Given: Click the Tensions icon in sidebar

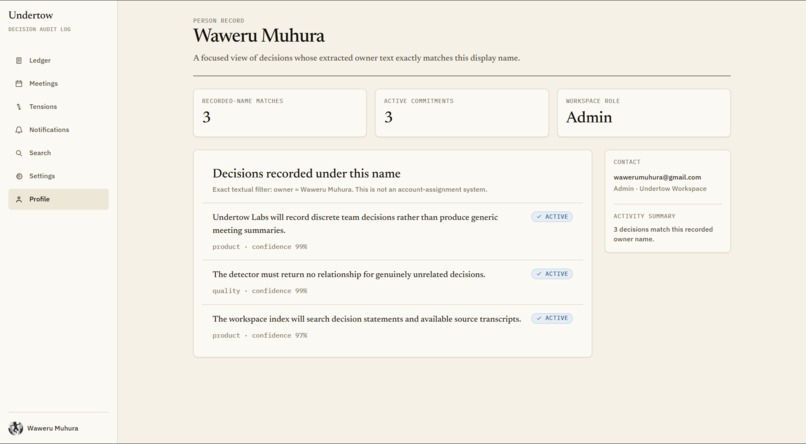Looking at the screenshot, I should pyautogui.click(x=19, y=107).
